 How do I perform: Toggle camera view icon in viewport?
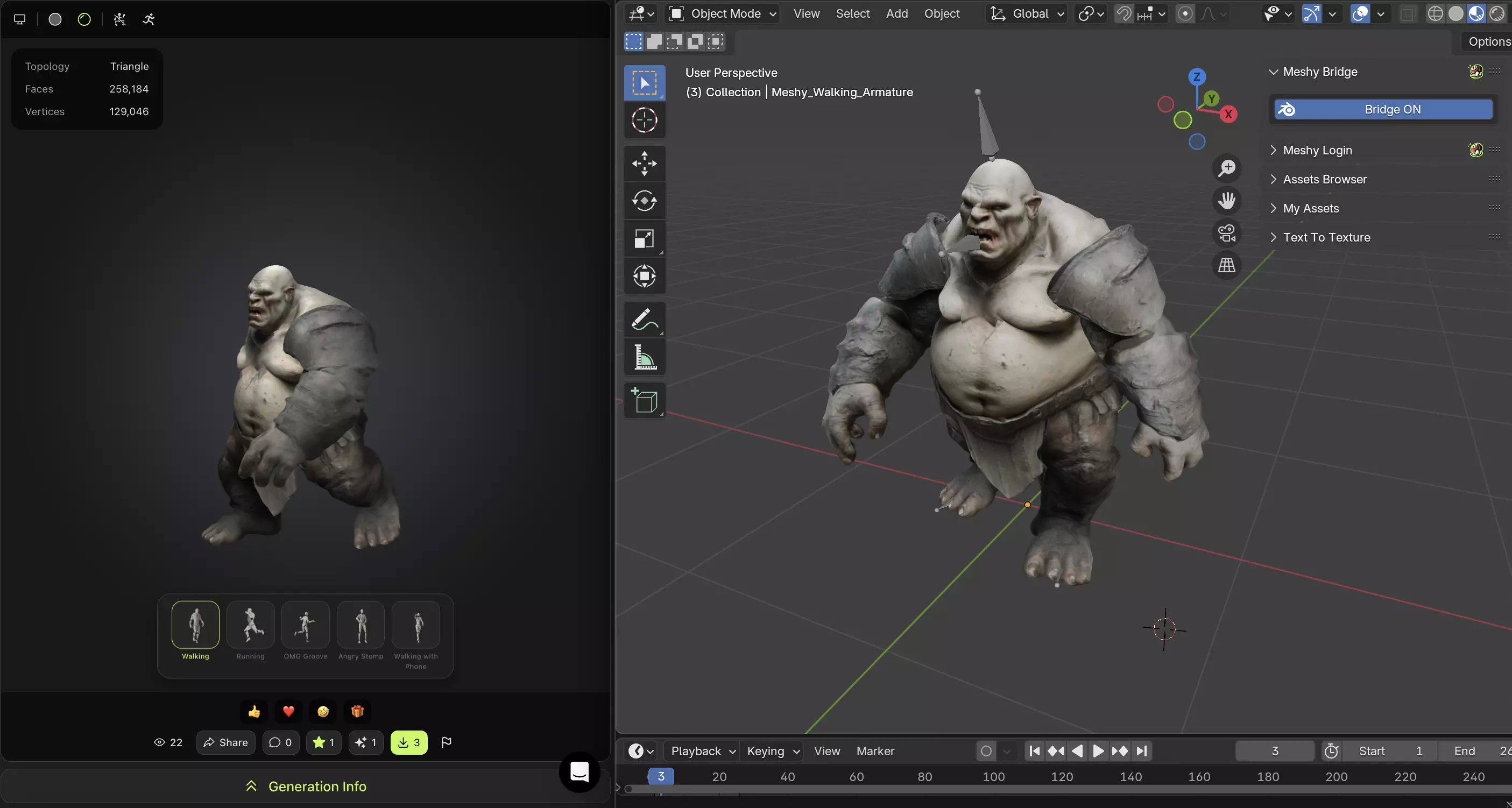click(1227, 233)
